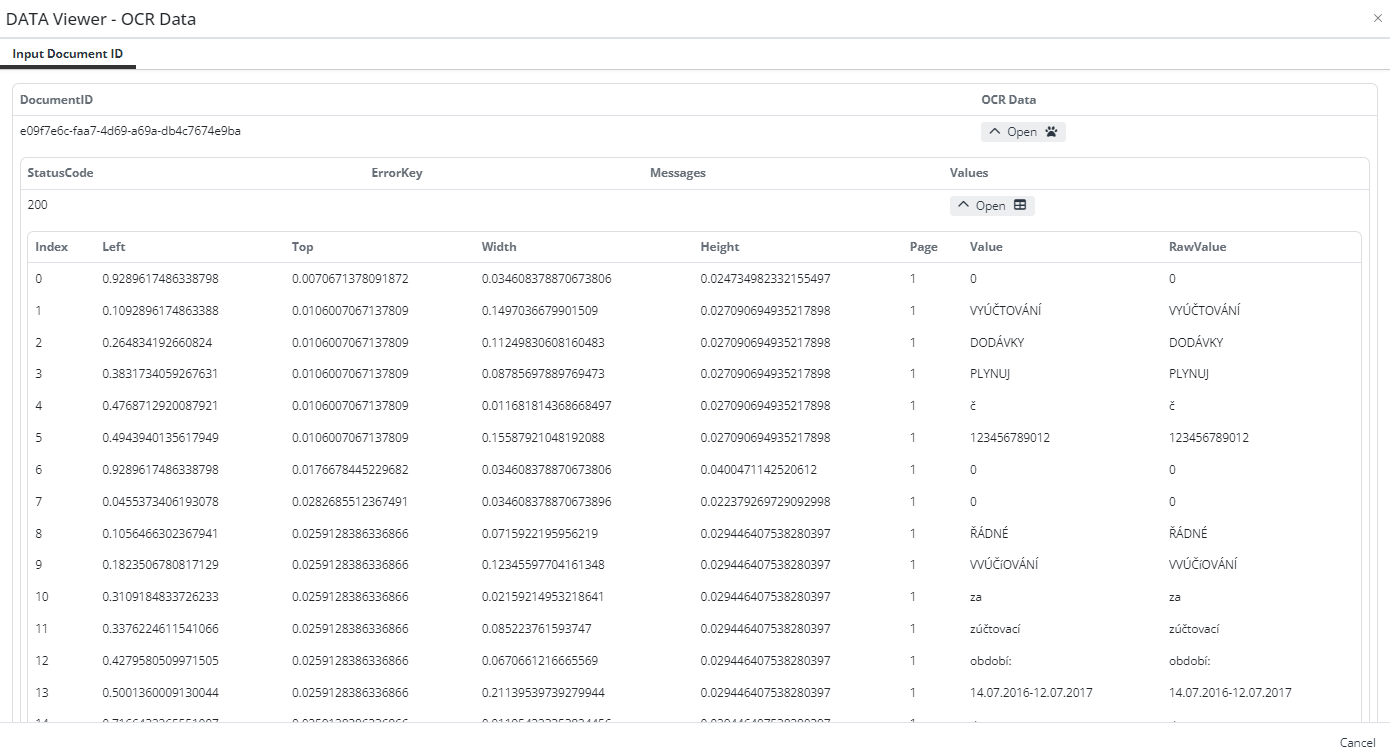Click the RawValue column header

coord(1197,247)
